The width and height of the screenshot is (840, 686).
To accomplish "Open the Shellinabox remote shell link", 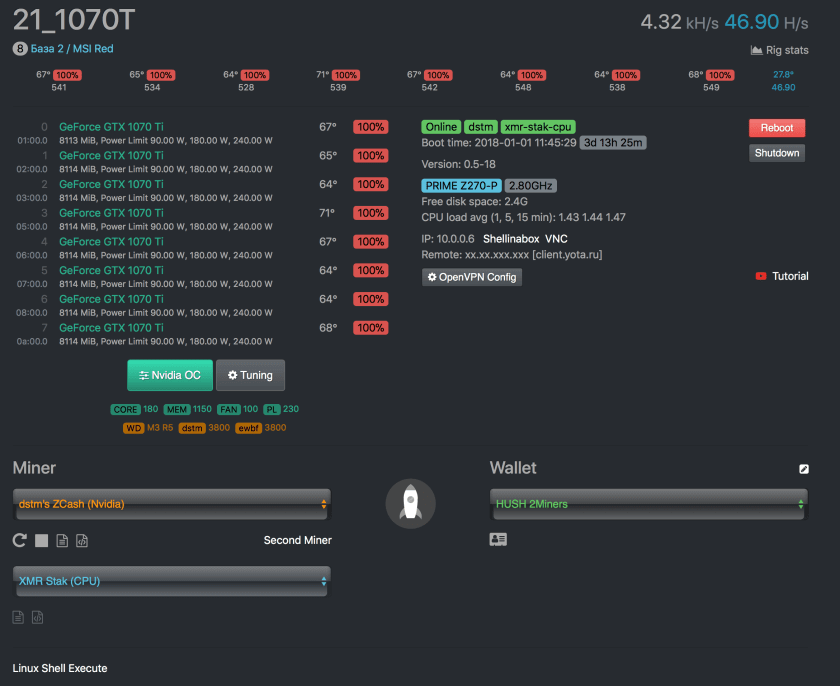I will coord(510,240).
